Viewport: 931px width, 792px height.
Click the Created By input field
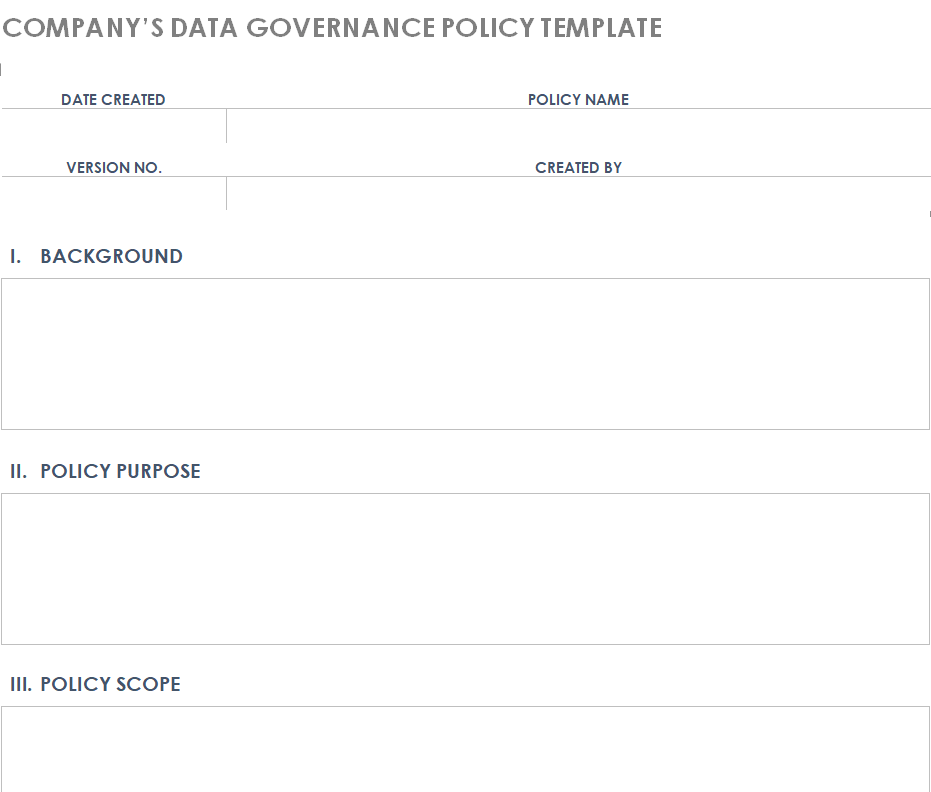[578, 193]
